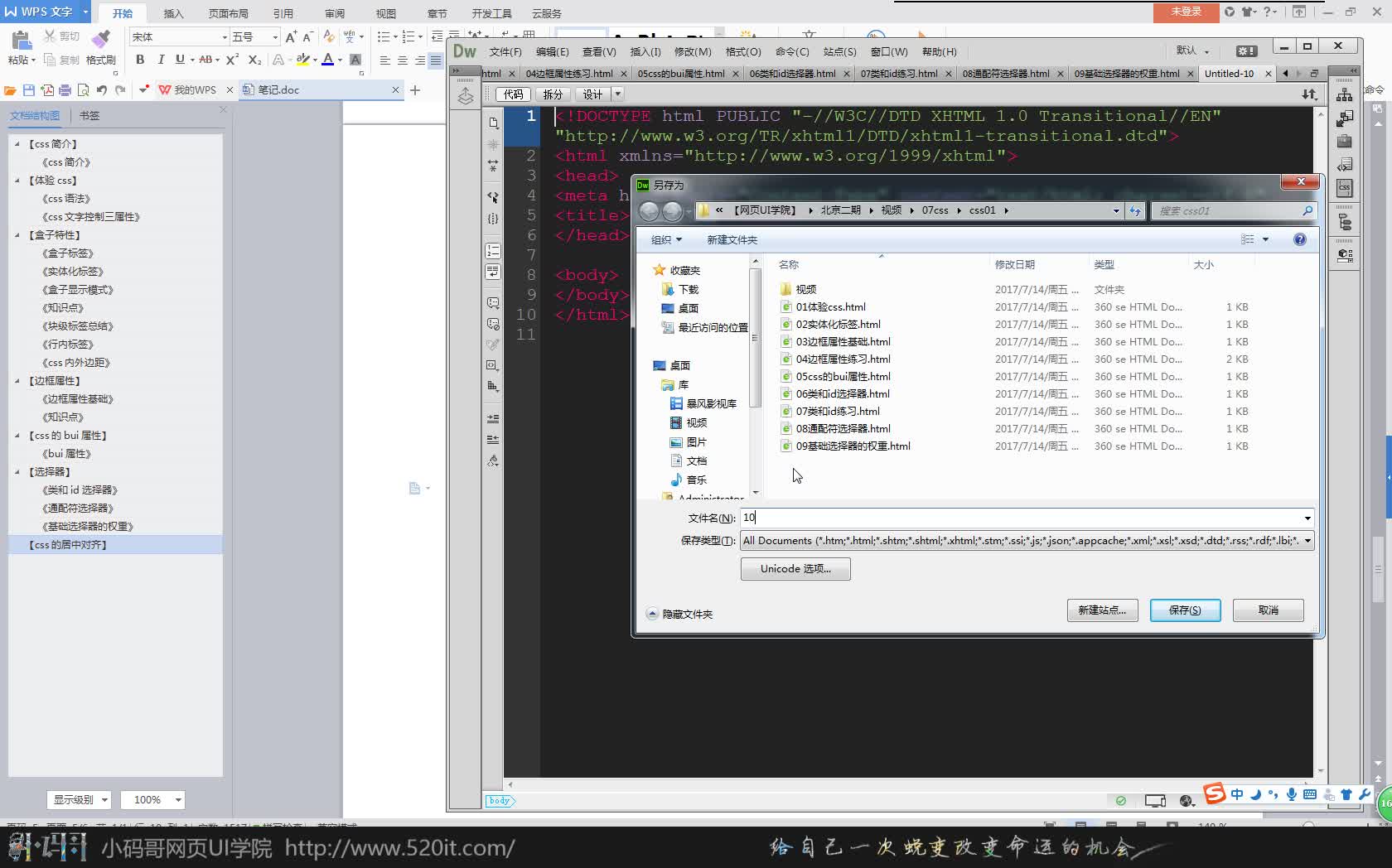
Task: Click the Dreamweaver open documents icon in code toolbar
Action: click(494, 123)
